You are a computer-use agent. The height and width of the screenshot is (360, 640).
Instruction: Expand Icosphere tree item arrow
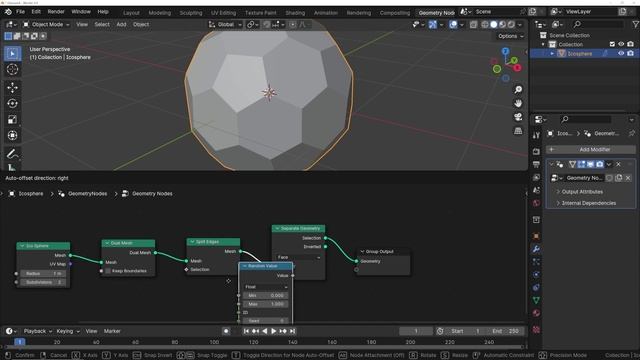click(552, 53)
